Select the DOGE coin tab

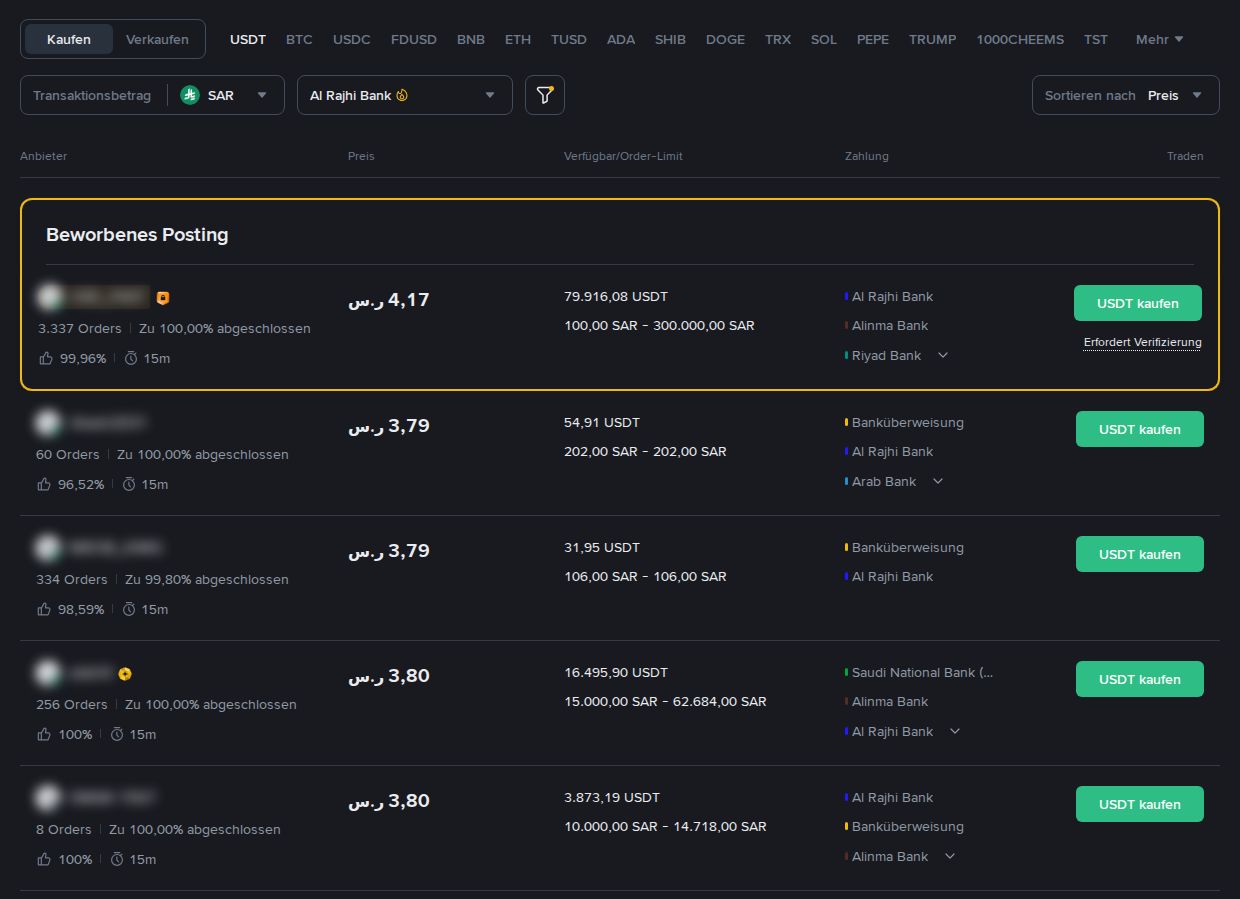tap(725, 39)
